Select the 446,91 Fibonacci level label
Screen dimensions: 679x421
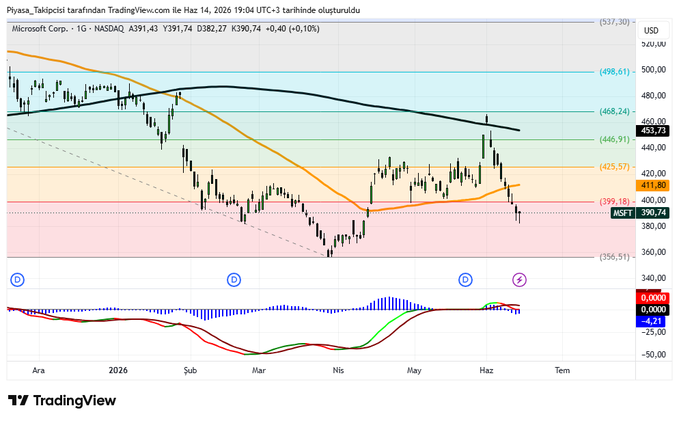(614, 139)
